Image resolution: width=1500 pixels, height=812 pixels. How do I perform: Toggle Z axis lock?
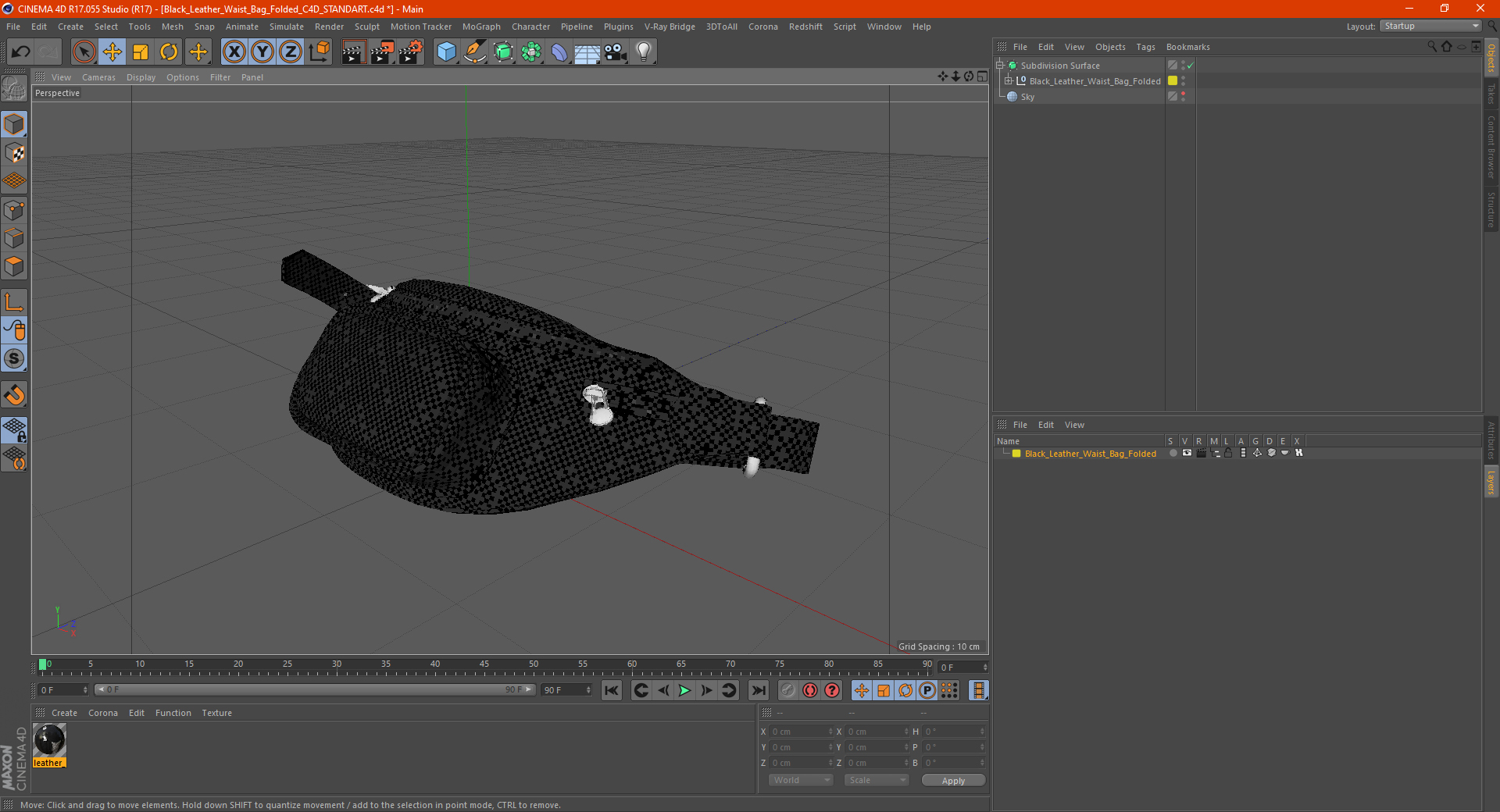click(x=291, y=52)
